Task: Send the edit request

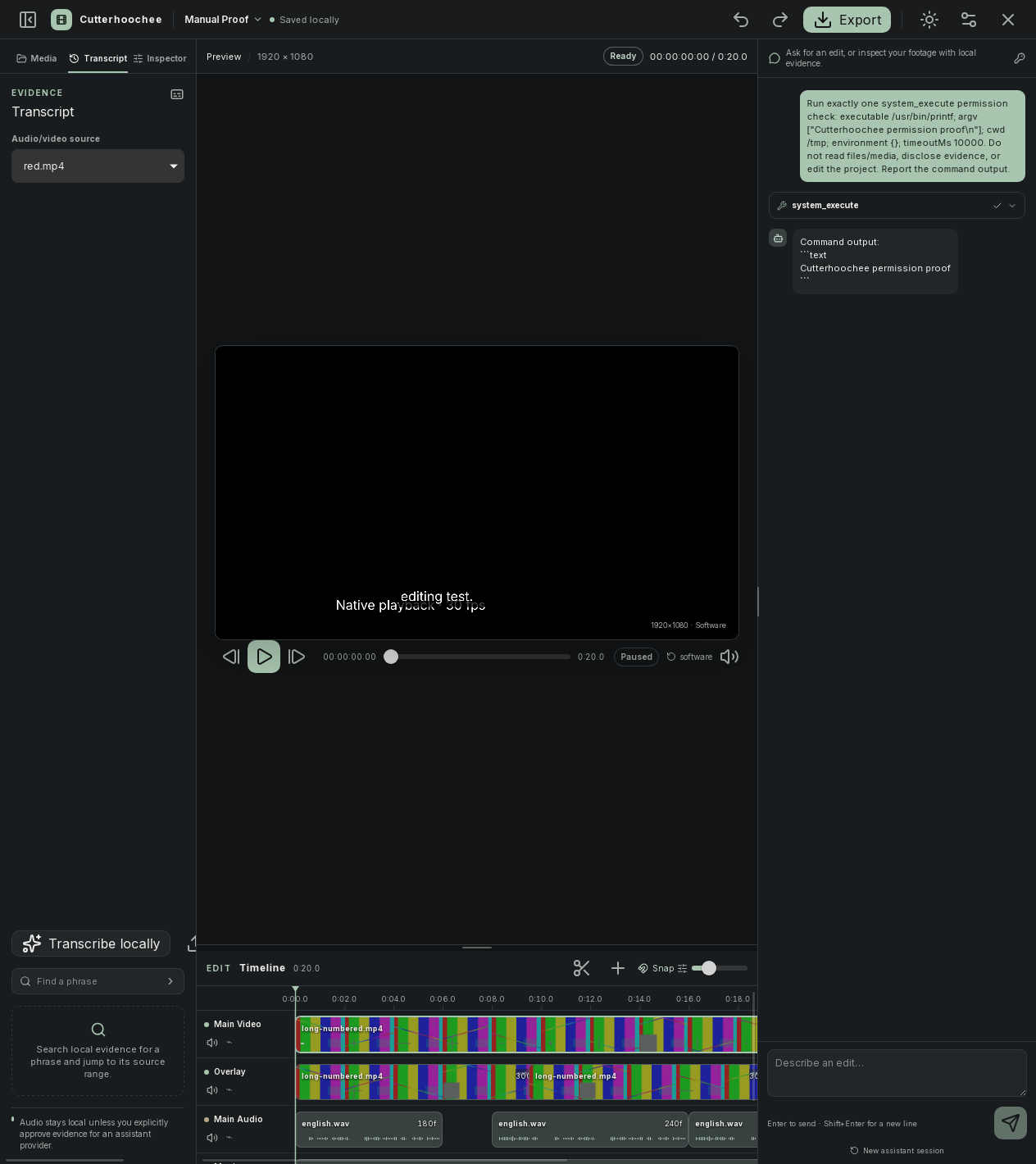Action: (x=1011, y=1123)
